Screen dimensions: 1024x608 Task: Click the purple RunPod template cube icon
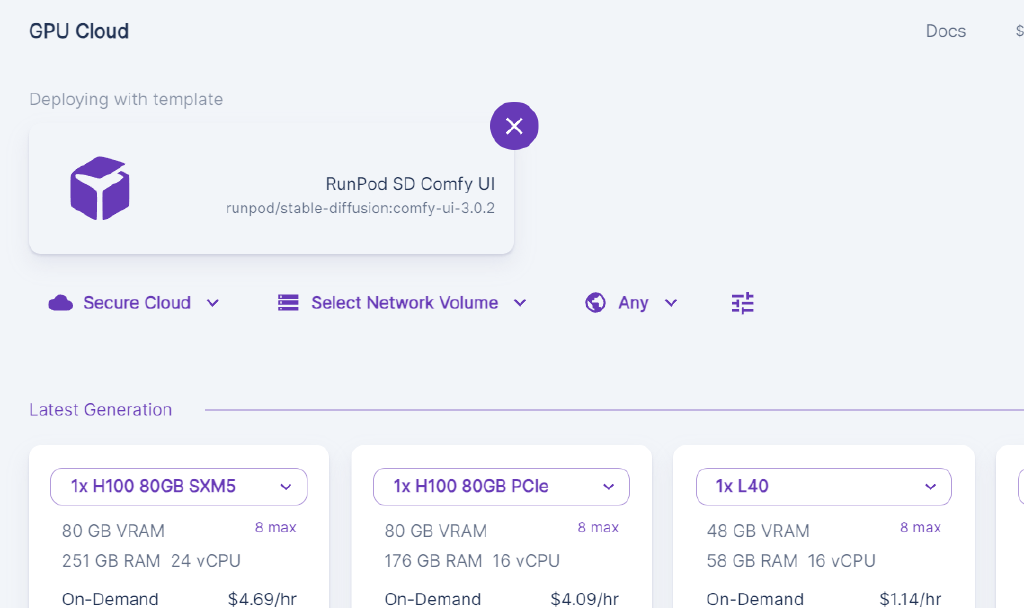click(100, 188)
